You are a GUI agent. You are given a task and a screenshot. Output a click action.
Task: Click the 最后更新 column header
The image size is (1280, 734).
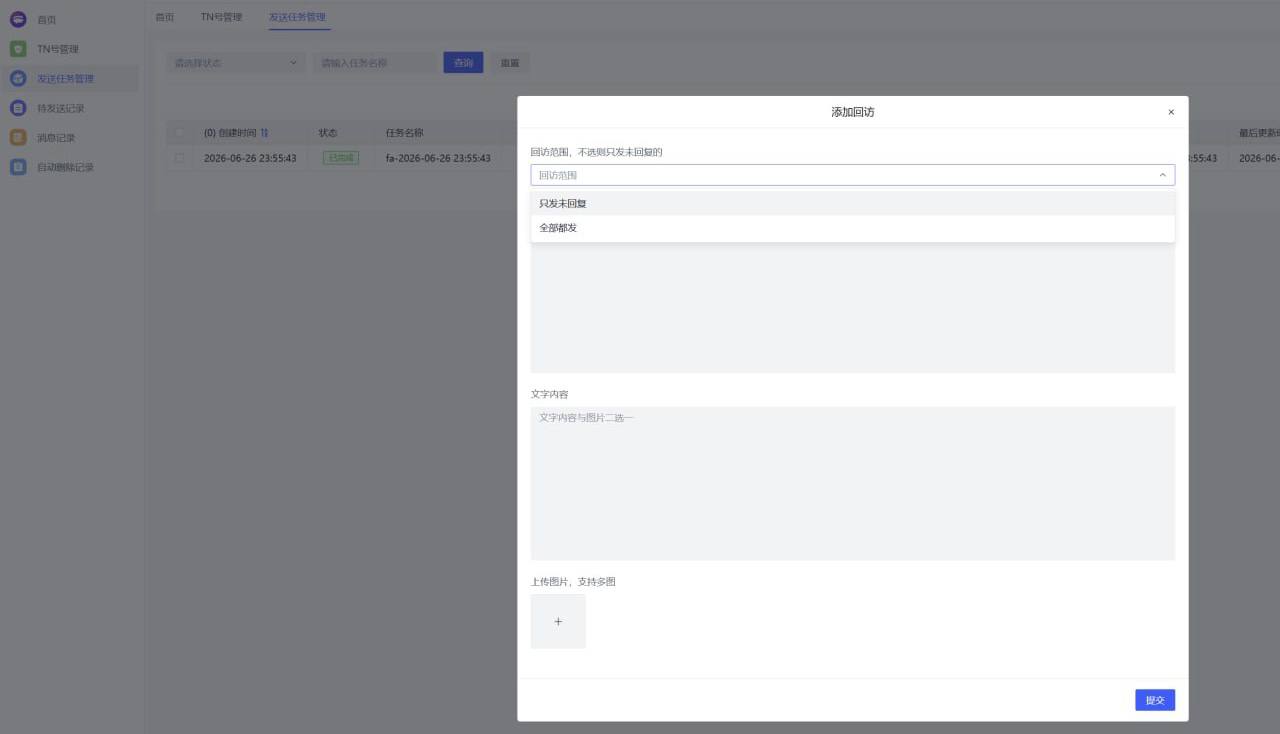click(x=1259, y=133)
